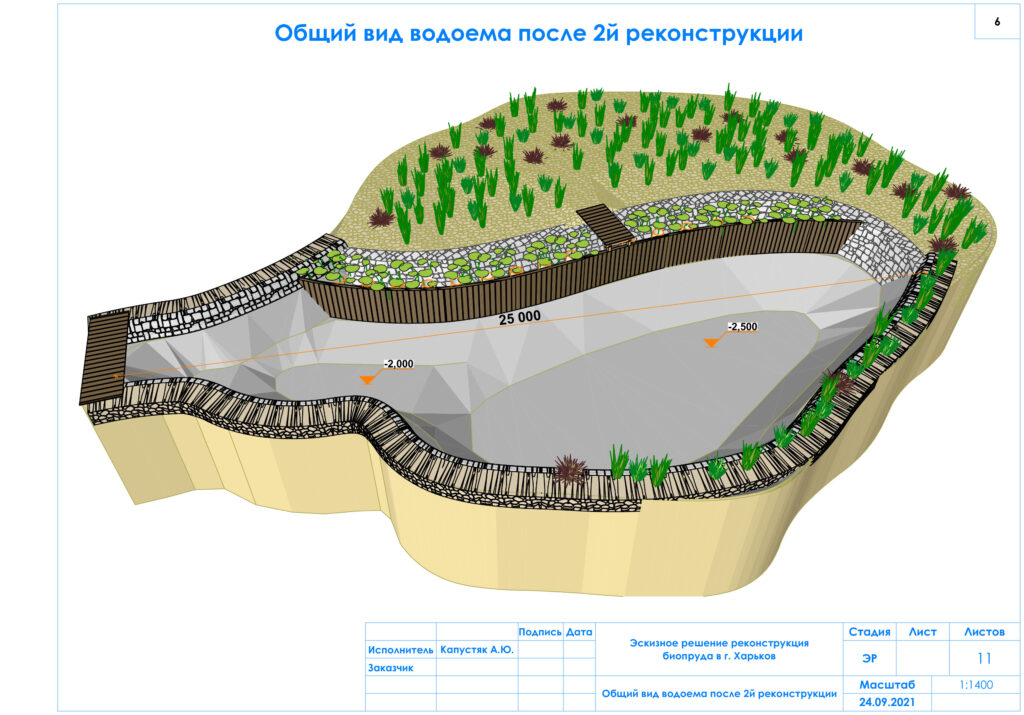Click the 'Исполнитель' cell in title block
1024x715 pixels.
(400, 650)
